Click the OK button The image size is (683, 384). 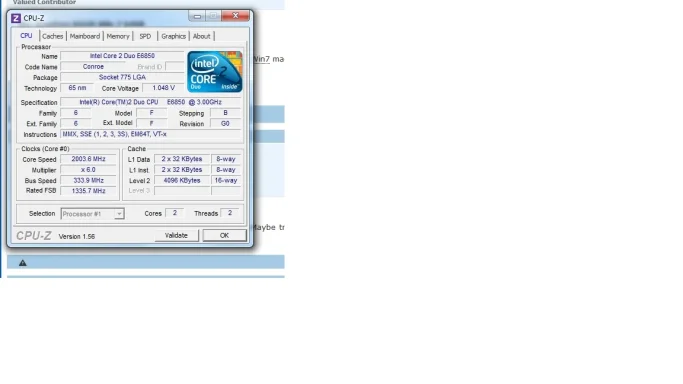click(x=224, y=236)
